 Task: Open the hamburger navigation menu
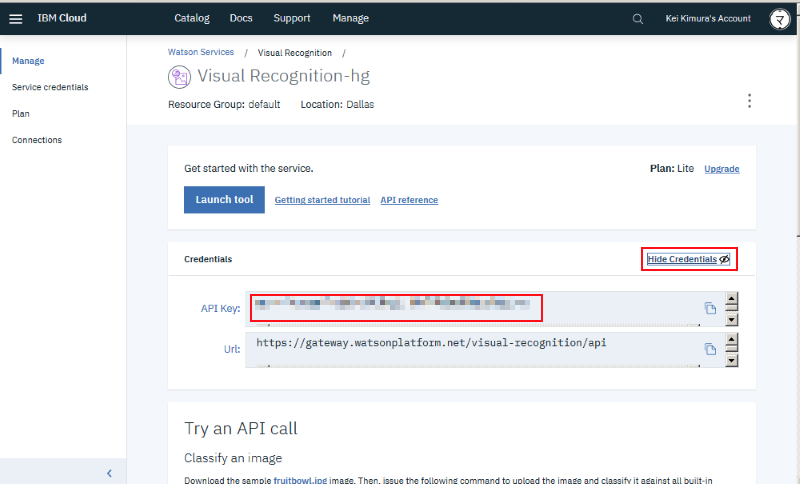(x=16, y=19)
